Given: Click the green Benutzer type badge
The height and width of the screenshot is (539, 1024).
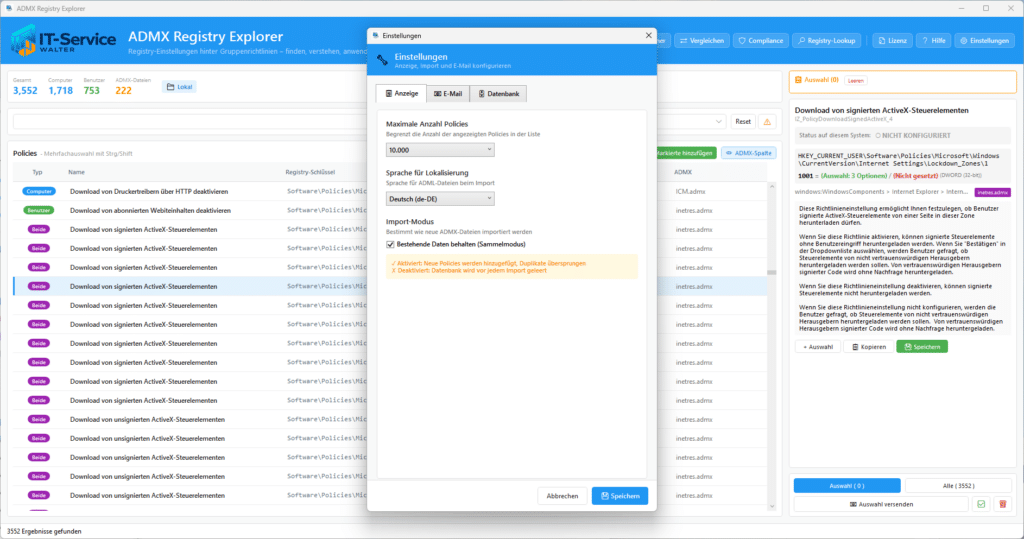Looking at the screenshot, I should [39, 210].
